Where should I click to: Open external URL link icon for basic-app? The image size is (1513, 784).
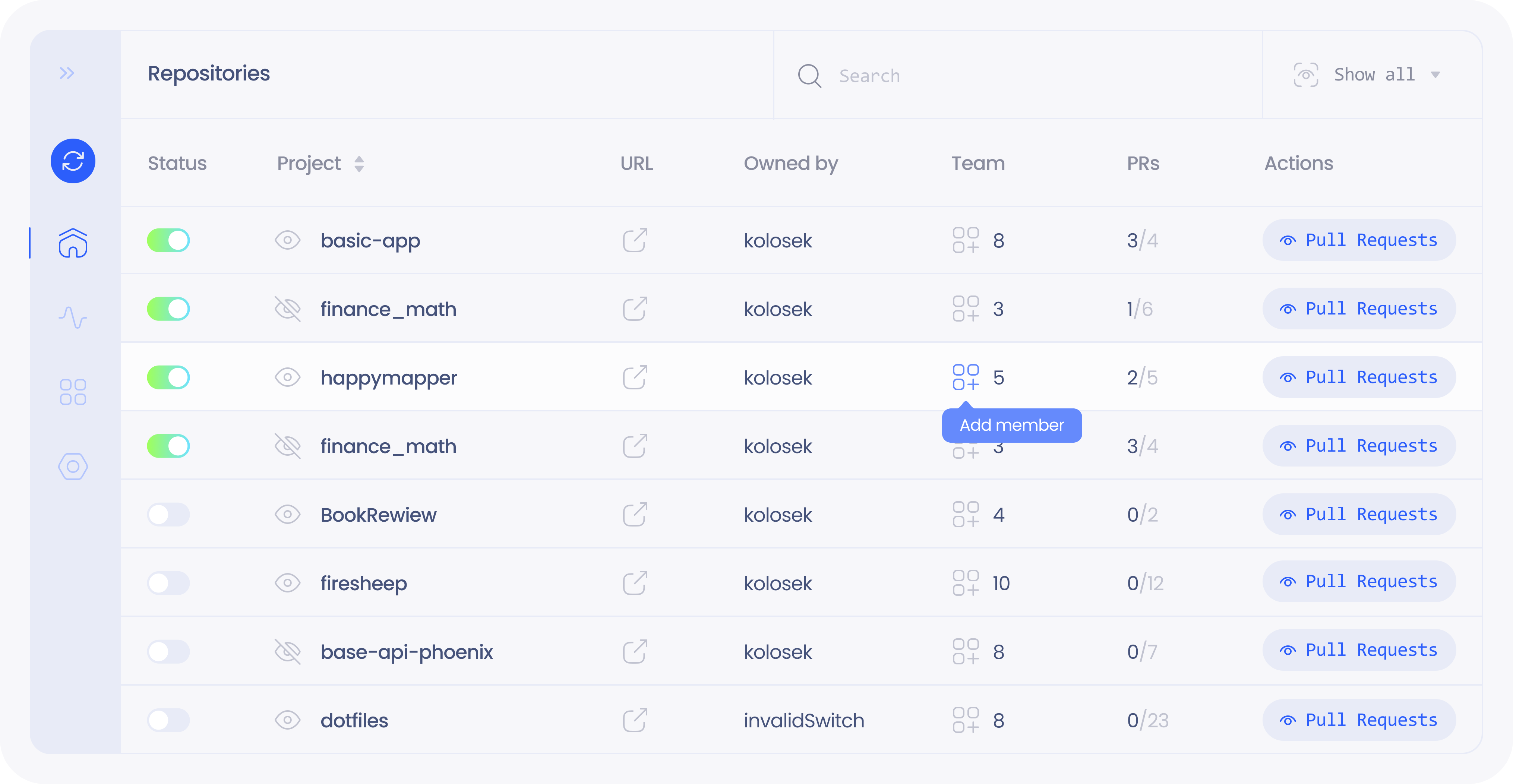634,240
